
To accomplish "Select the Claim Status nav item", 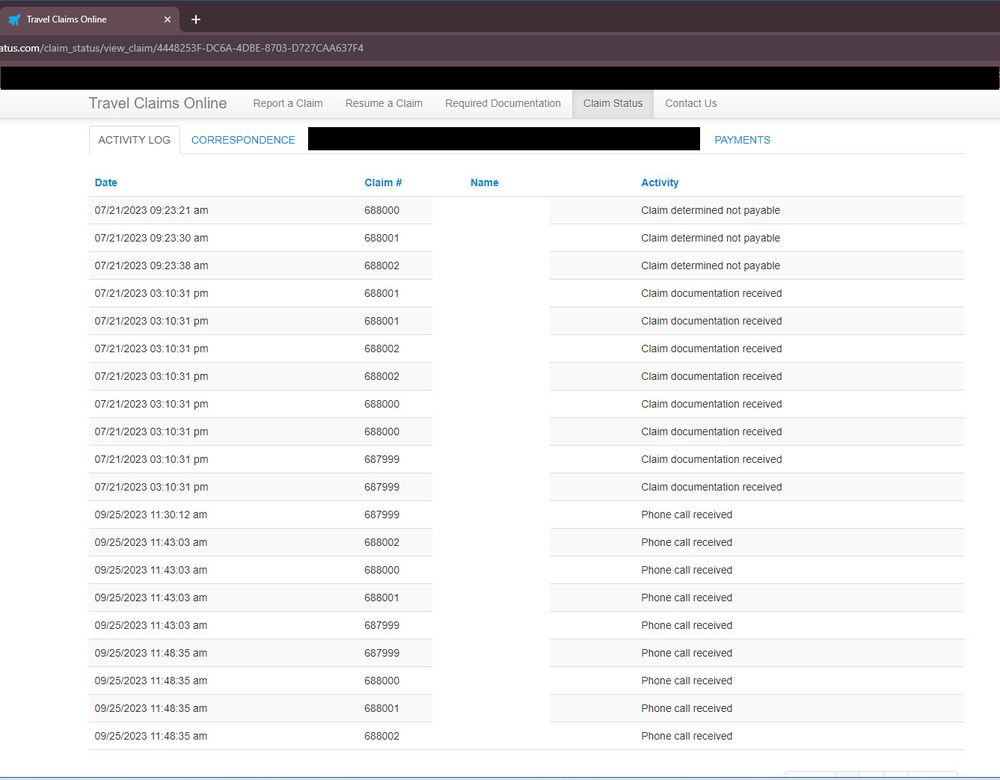I will [x=612, y=103].
